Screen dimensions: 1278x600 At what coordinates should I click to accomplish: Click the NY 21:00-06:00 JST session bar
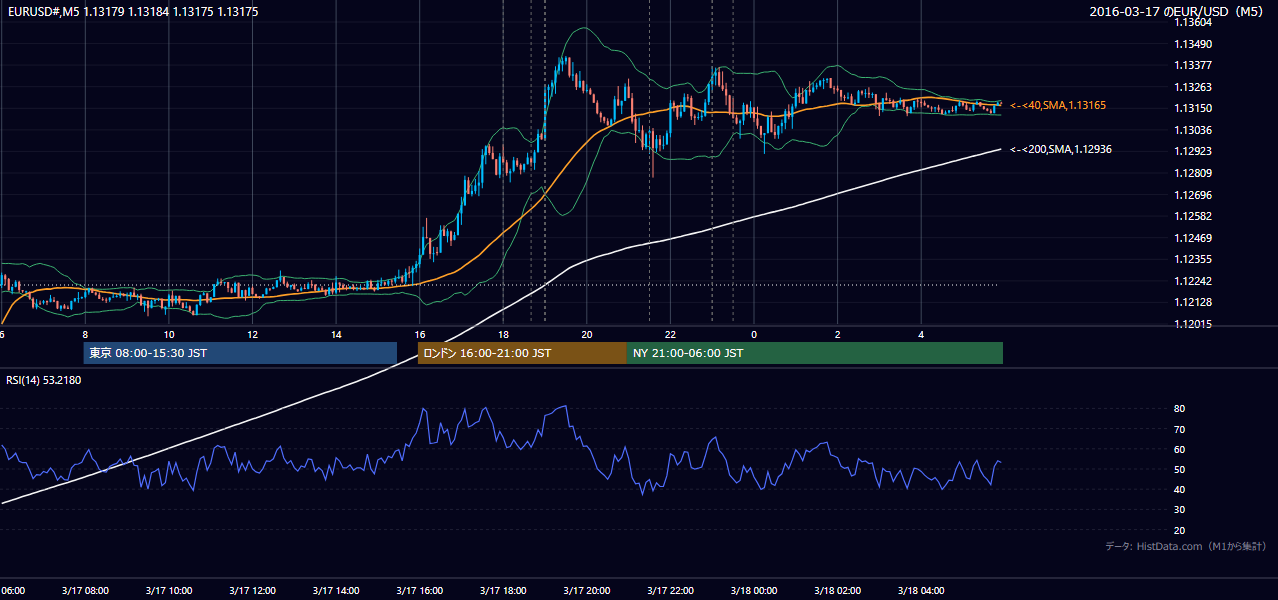(x=815, y=353)
